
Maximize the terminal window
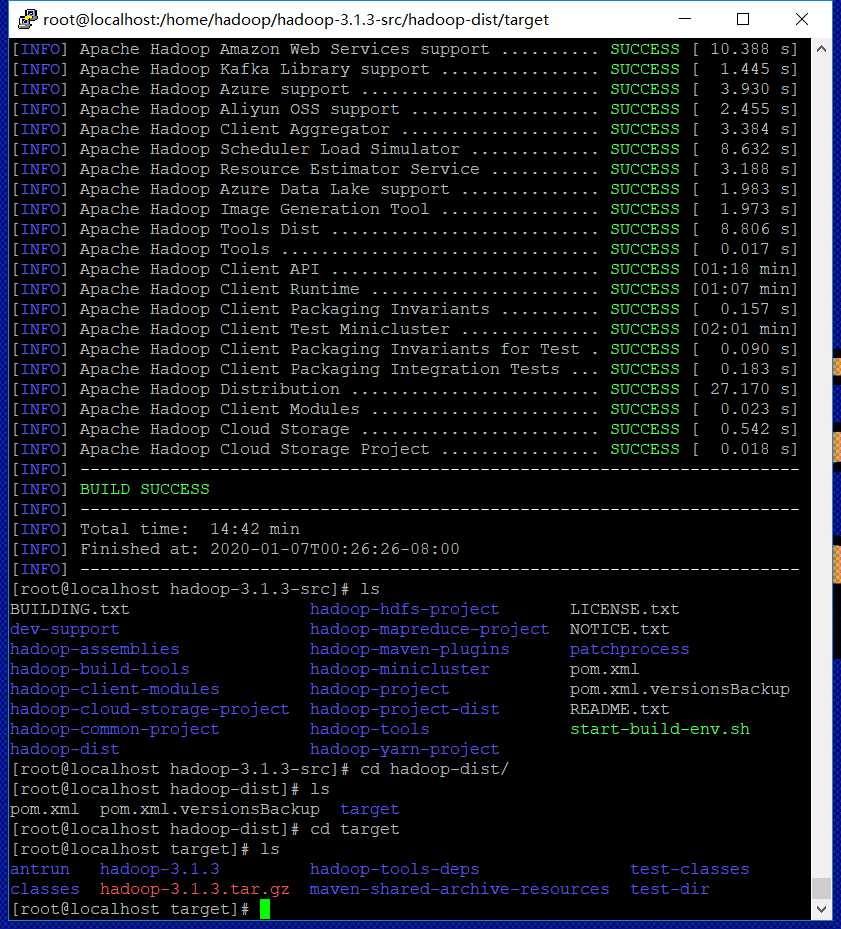point(743,19)
